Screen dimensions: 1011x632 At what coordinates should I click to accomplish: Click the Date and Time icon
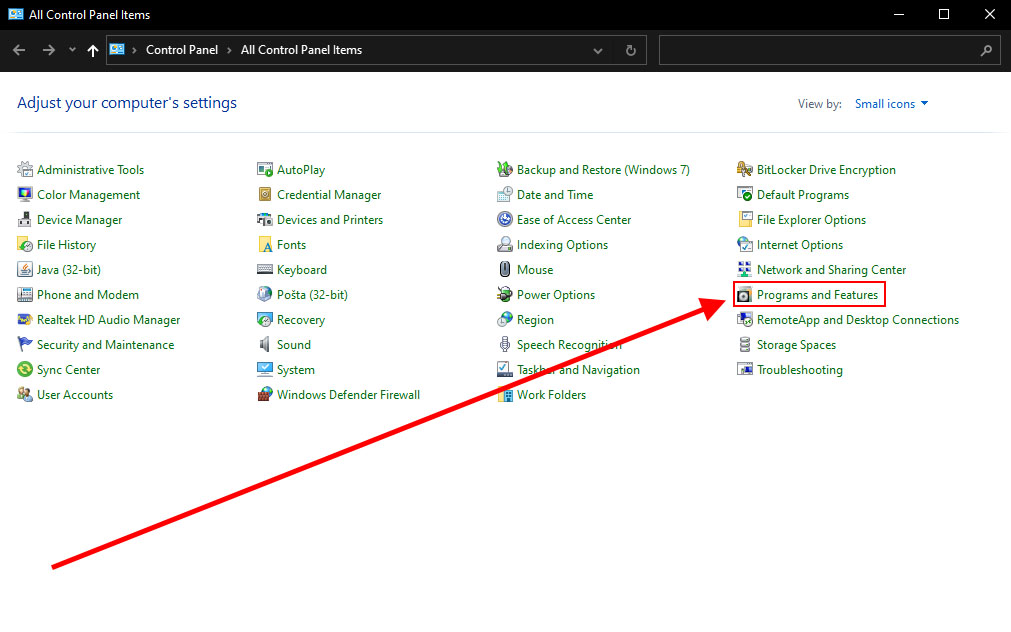[504, 195]
